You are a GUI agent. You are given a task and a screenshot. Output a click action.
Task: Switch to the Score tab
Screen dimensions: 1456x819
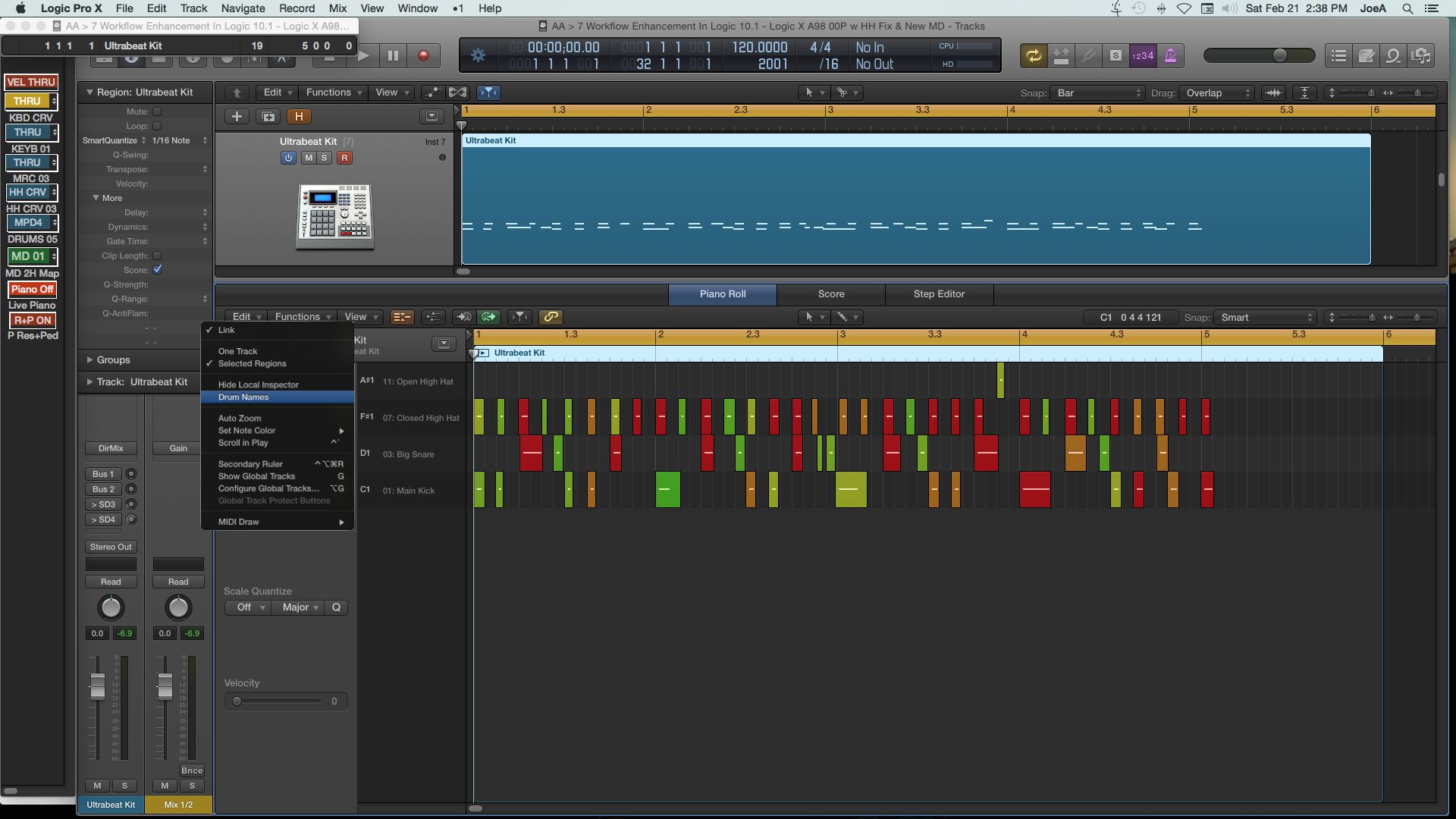point(831,294)
